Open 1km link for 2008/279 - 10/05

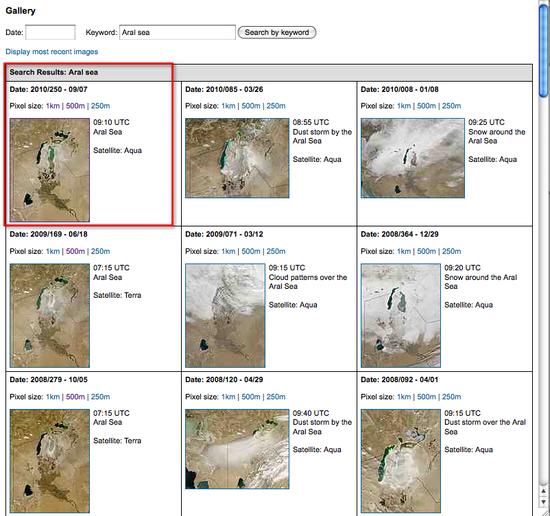[x=53, y=397]
